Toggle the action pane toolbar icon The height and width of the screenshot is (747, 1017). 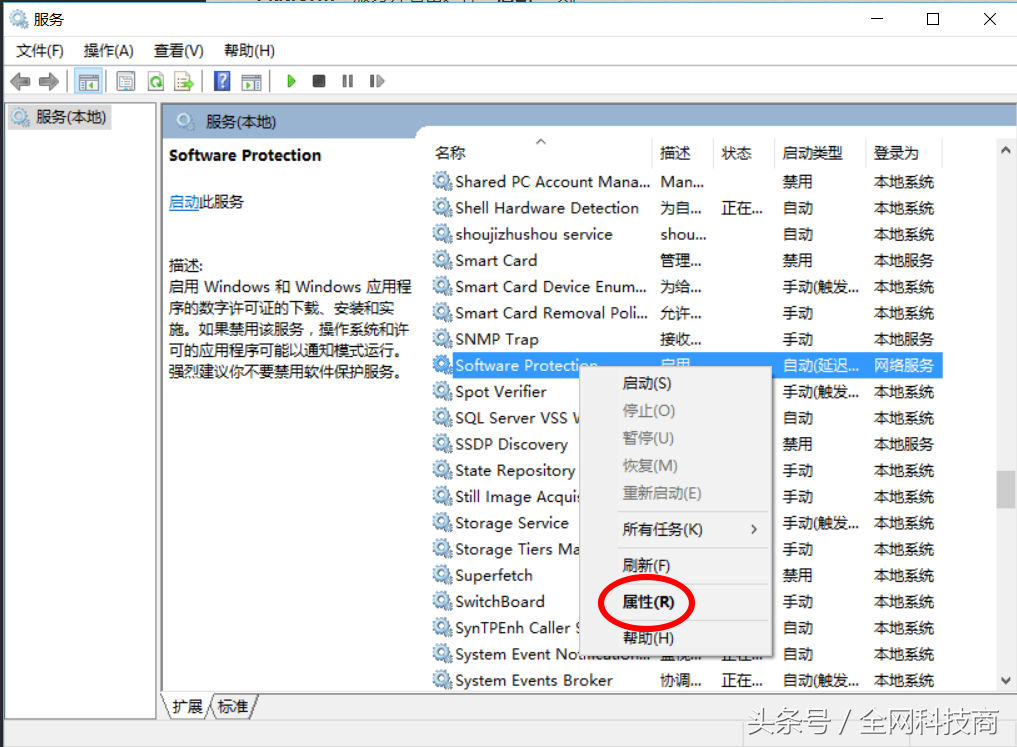click(251, 82)
